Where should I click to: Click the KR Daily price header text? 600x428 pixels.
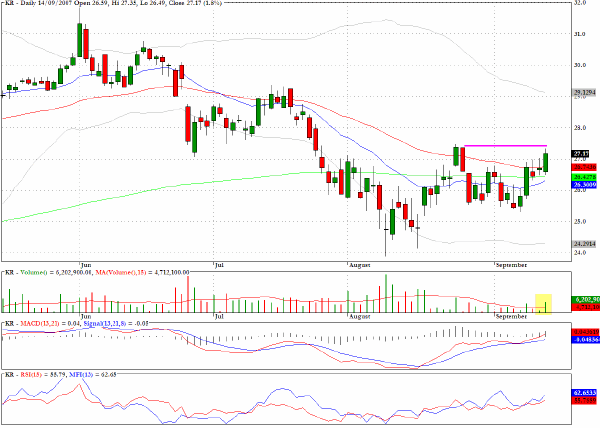114,3
